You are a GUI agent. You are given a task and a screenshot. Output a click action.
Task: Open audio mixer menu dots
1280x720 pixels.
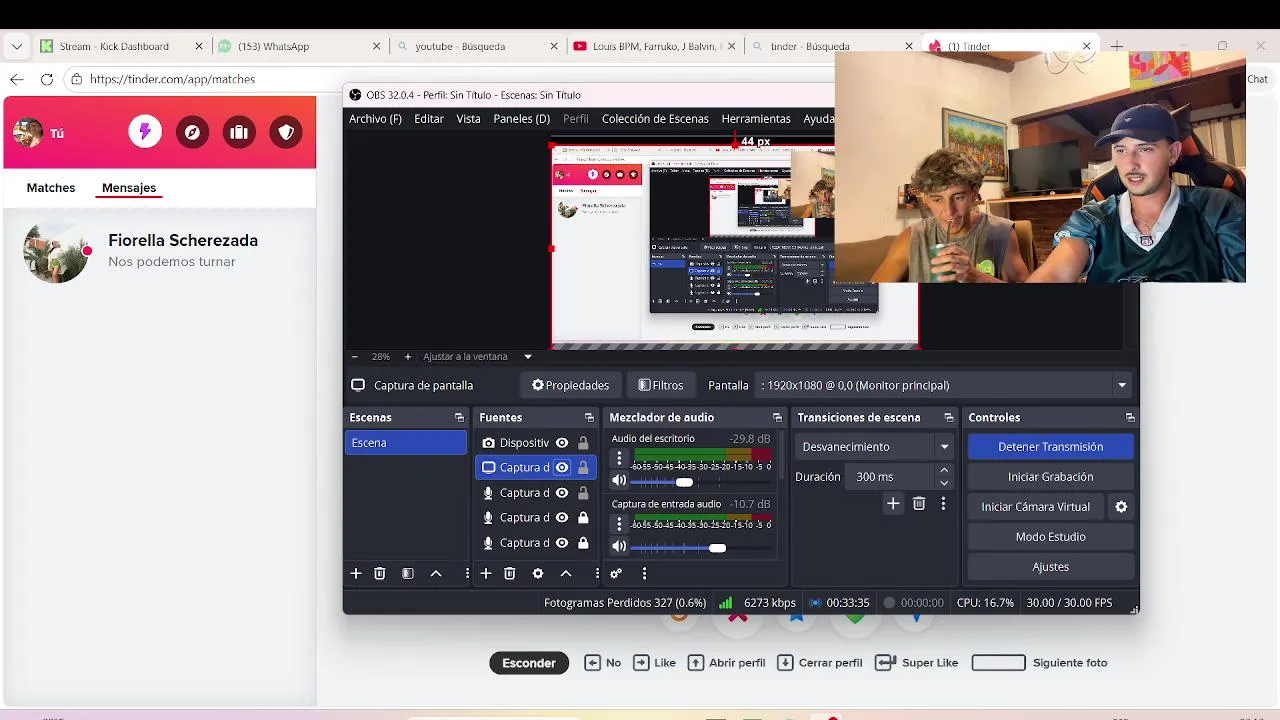(644, 573)
